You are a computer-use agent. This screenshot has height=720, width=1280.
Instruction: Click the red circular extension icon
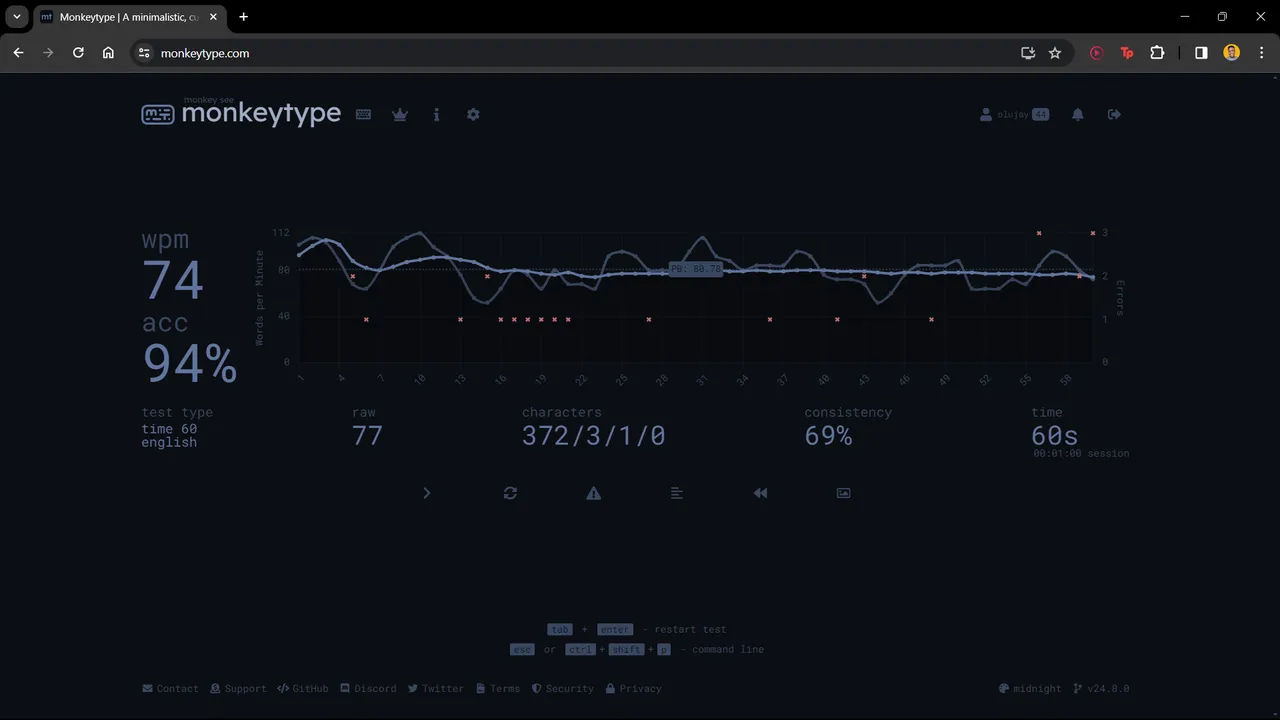click(x=1097, y=53)
